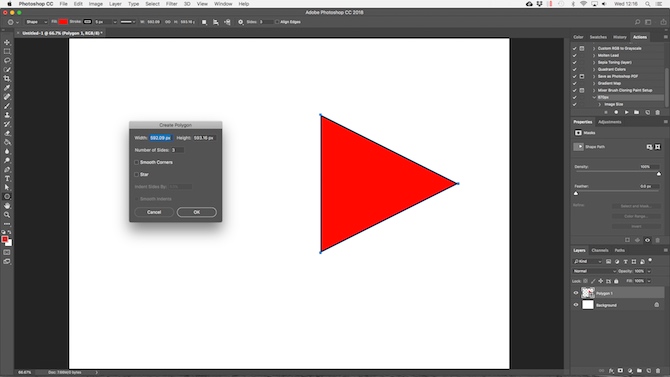The width and height of the screenshot is (670, 377).
Task: Cancel the Create Polygon dialog
Action: pyautogui.click(x=154, y=212)
